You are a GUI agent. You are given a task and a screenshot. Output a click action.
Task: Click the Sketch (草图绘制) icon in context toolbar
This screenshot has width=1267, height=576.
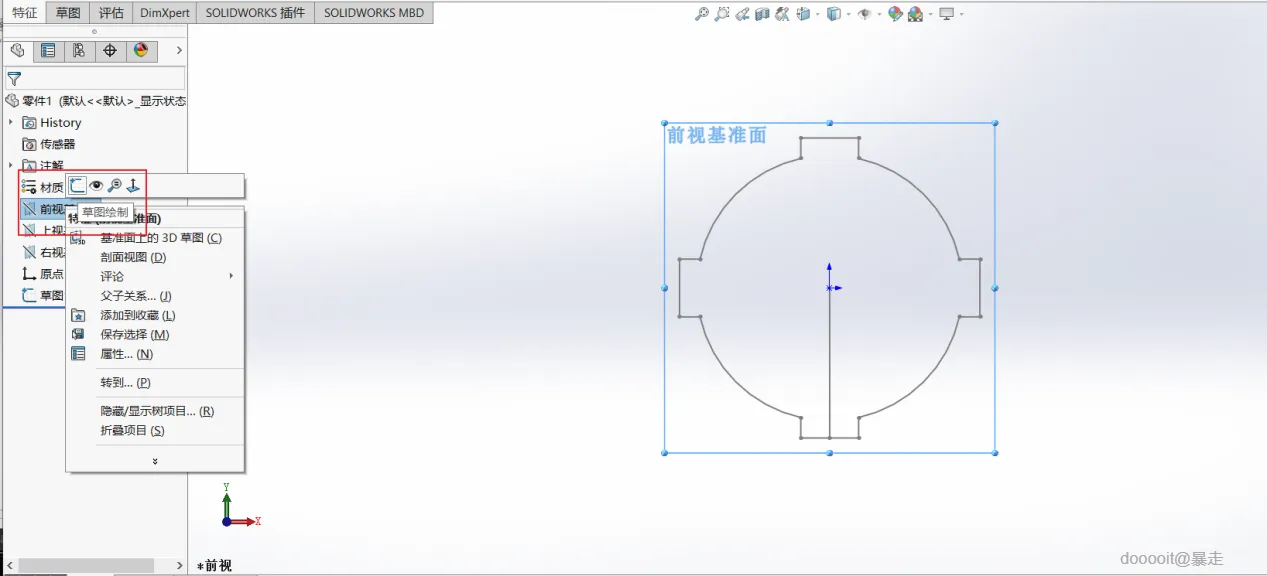(78, 186)
